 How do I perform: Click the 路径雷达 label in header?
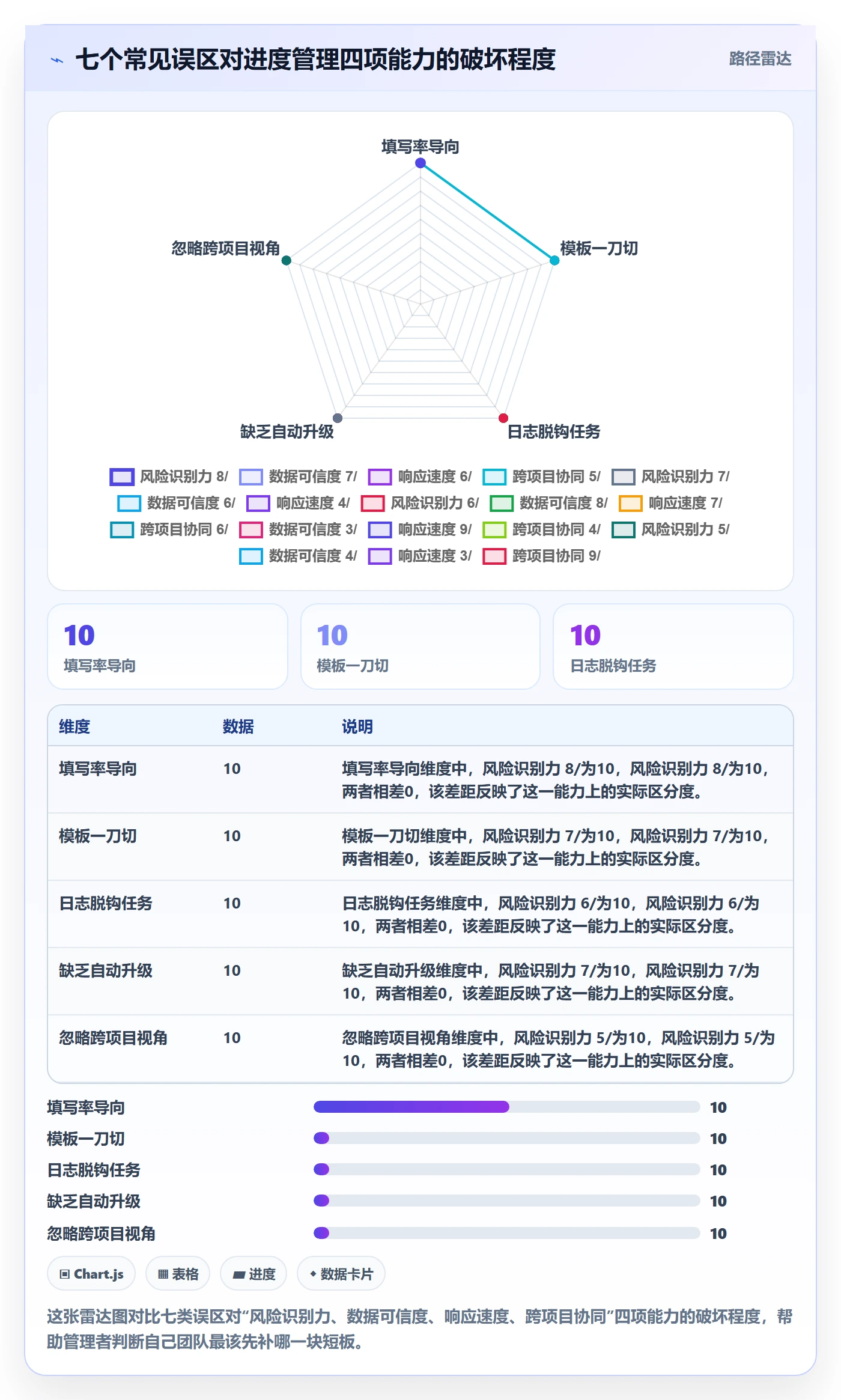click(x=760, y=59)
